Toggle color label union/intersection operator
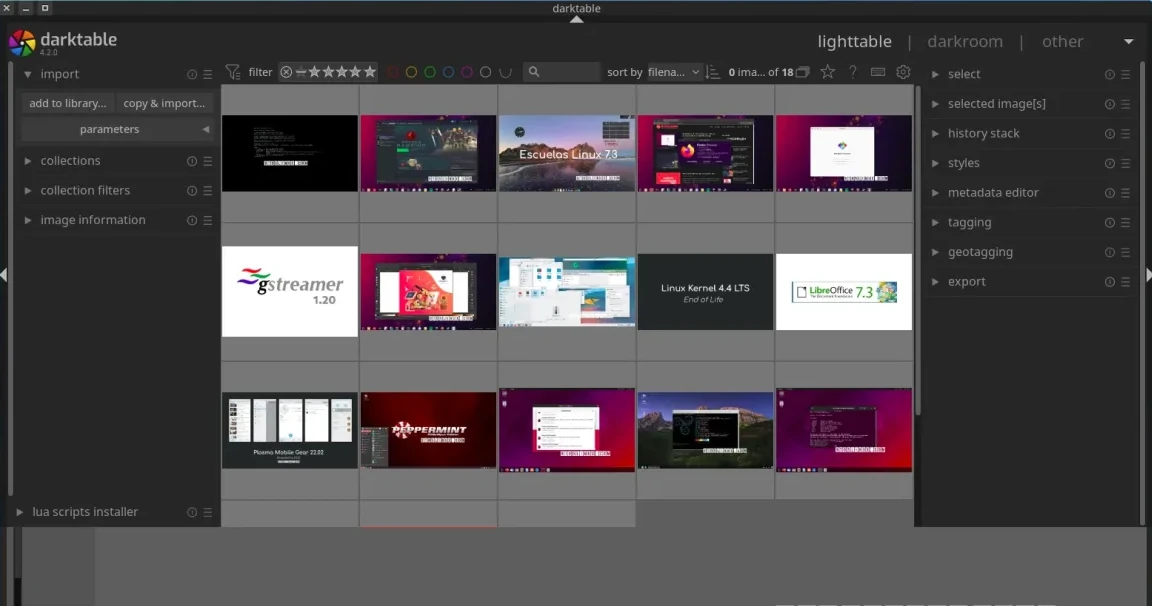Screen dimensions: 1152x606 coord(505,72)
